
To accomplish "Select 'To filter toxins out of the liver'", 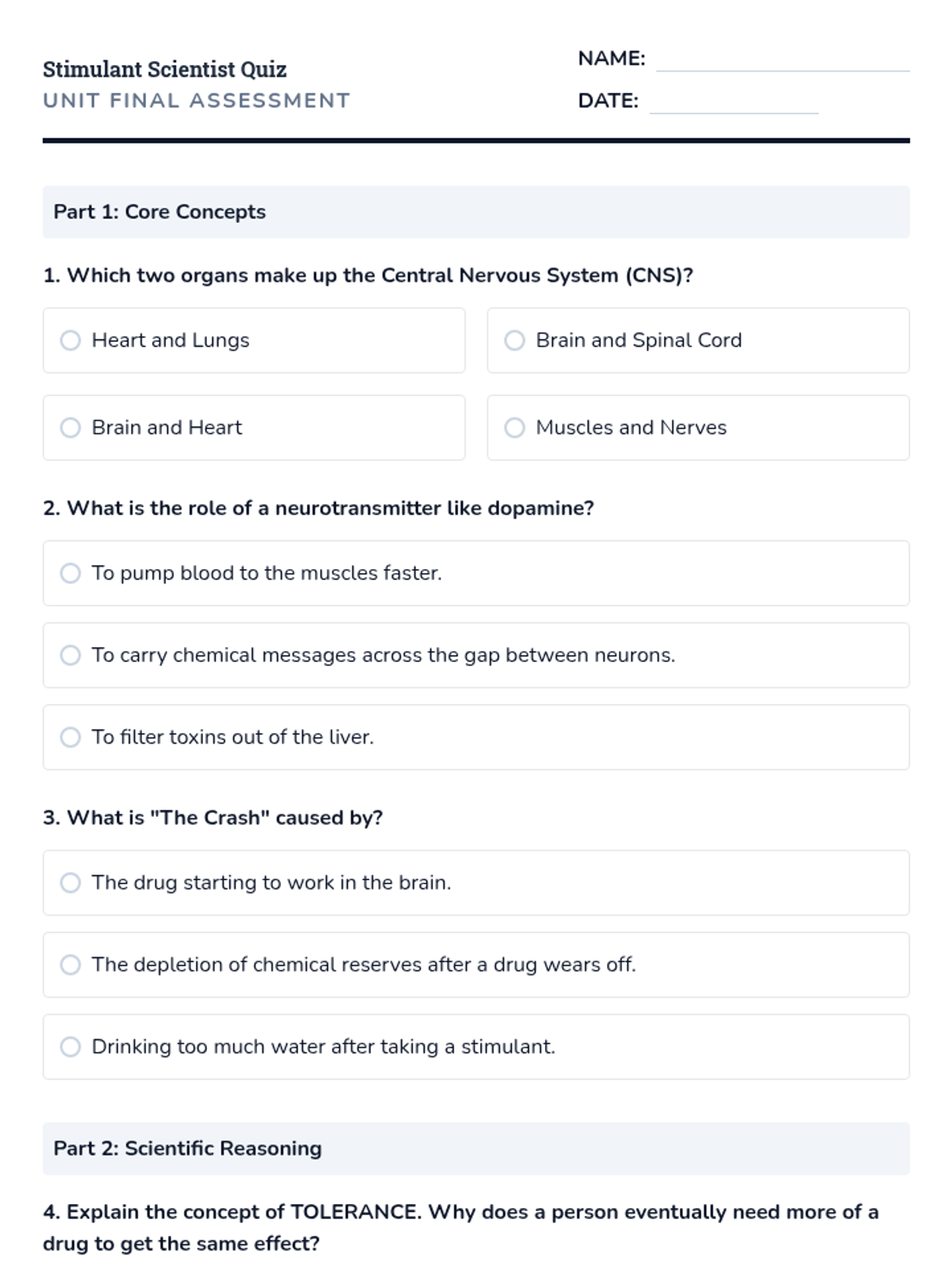I will (71, 737).
